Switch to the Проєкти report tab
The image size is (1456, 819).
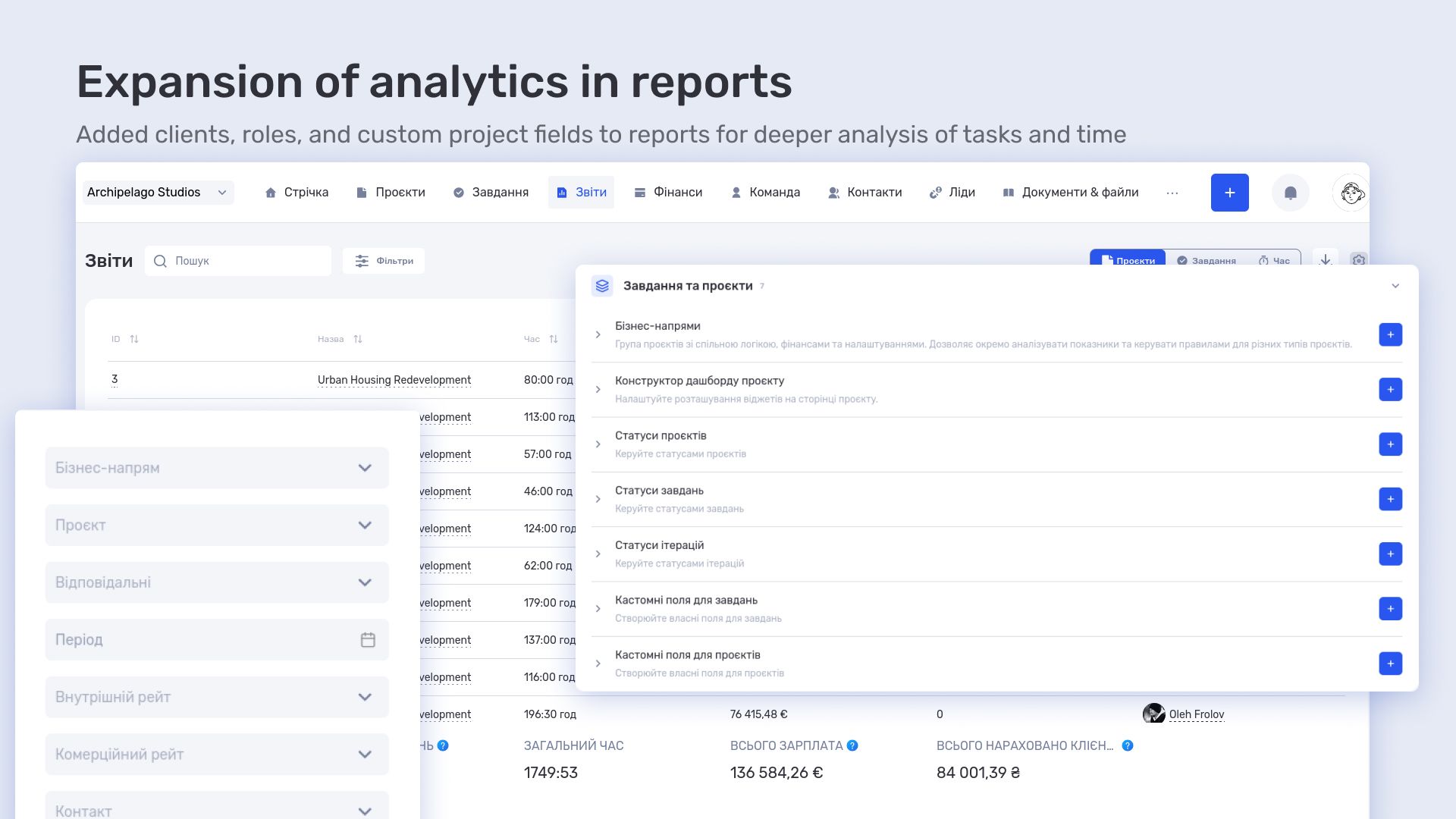tap(1128, 258)
